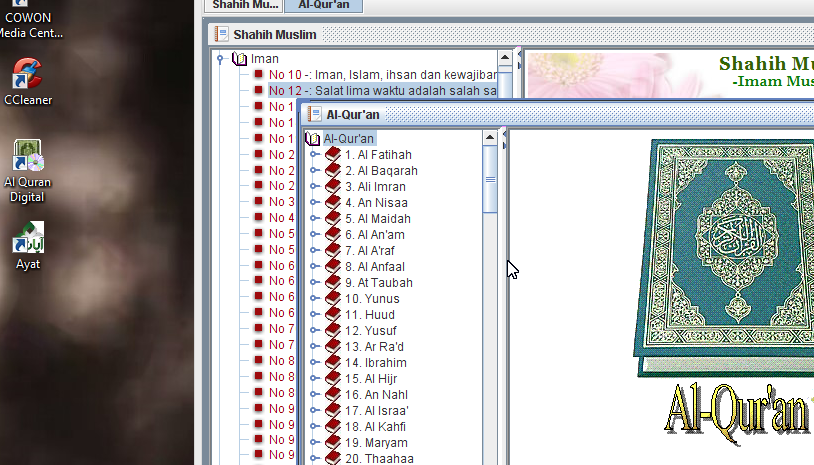Select 11. Huud surah text

(x=370, y=315)
